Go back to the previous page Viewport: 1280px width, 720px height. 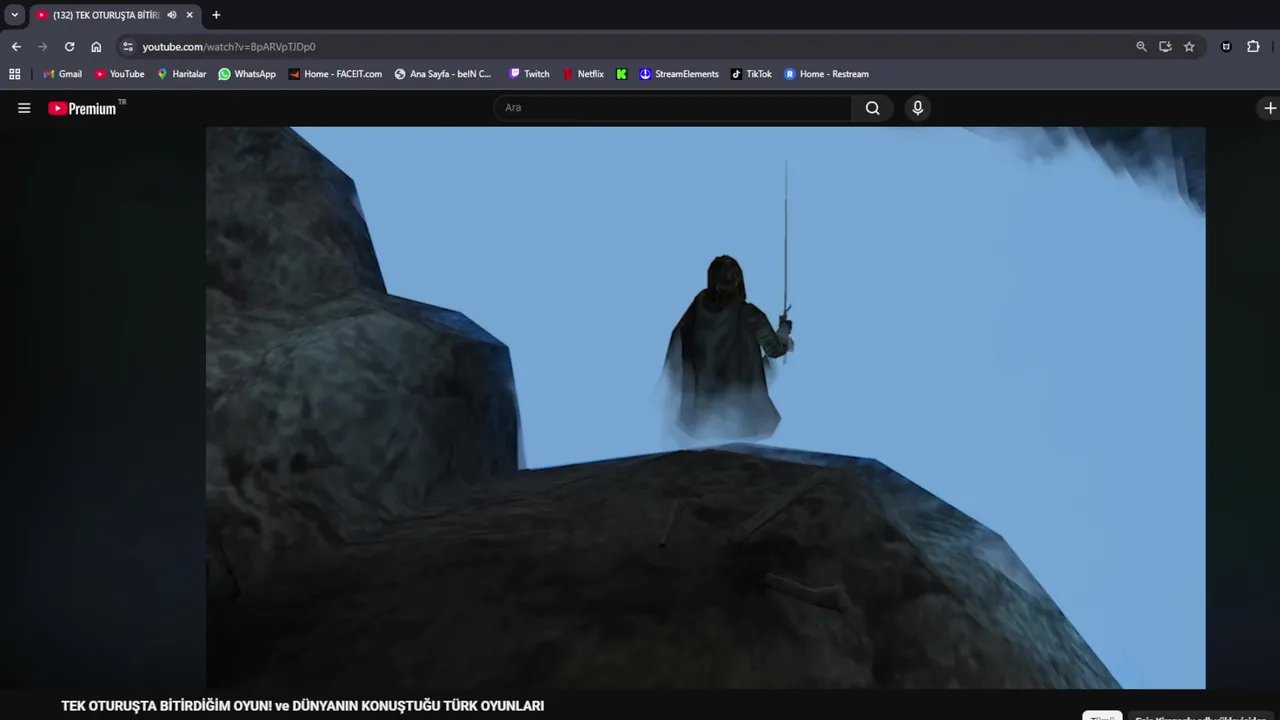pos(16,46)
